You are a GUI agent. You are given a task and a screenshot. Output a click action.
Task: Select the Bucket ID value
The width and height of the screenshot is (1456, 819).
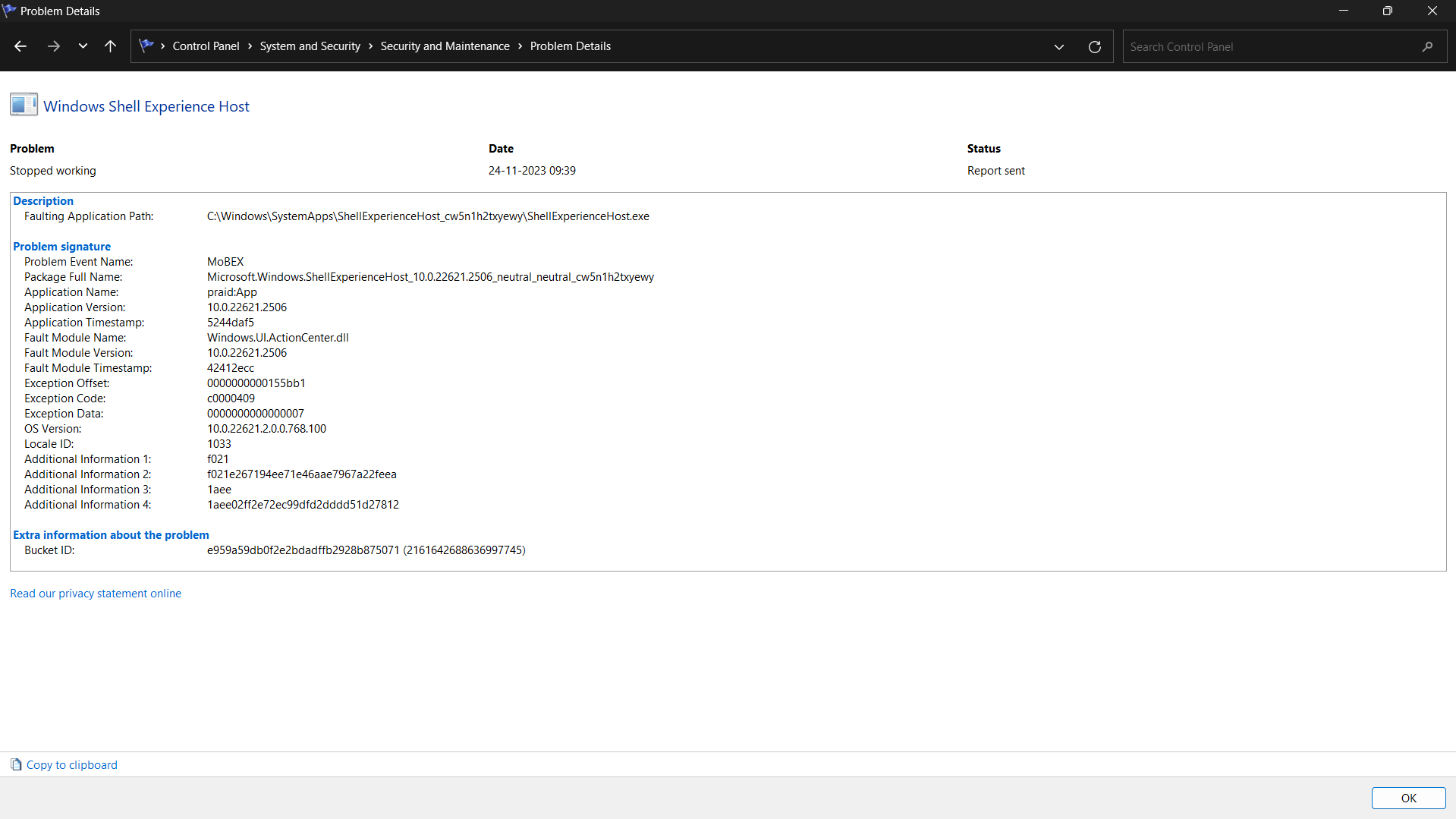click(366, 550)
